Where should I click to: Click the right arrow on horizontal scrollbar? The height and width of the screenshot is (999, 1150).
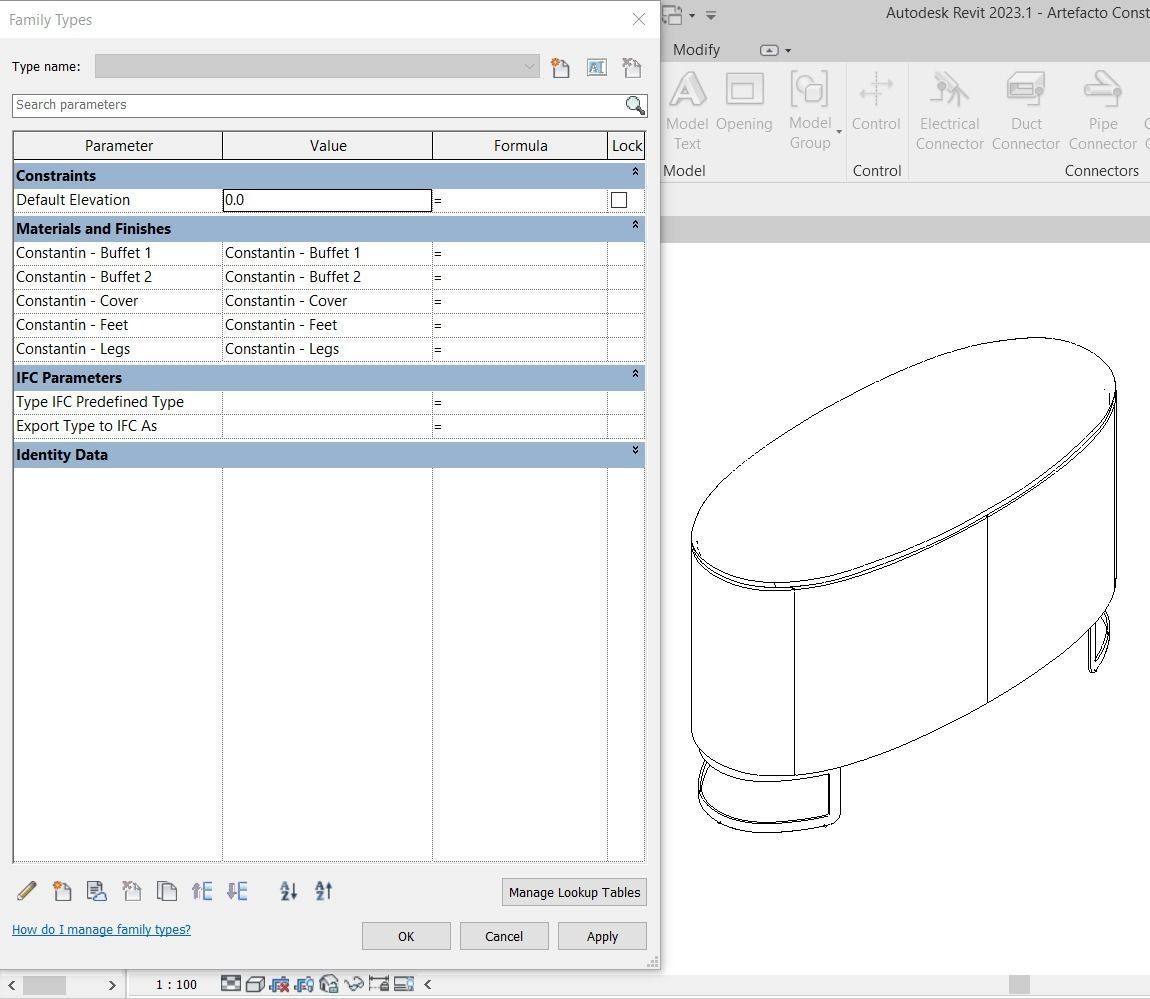click(111, 985)
